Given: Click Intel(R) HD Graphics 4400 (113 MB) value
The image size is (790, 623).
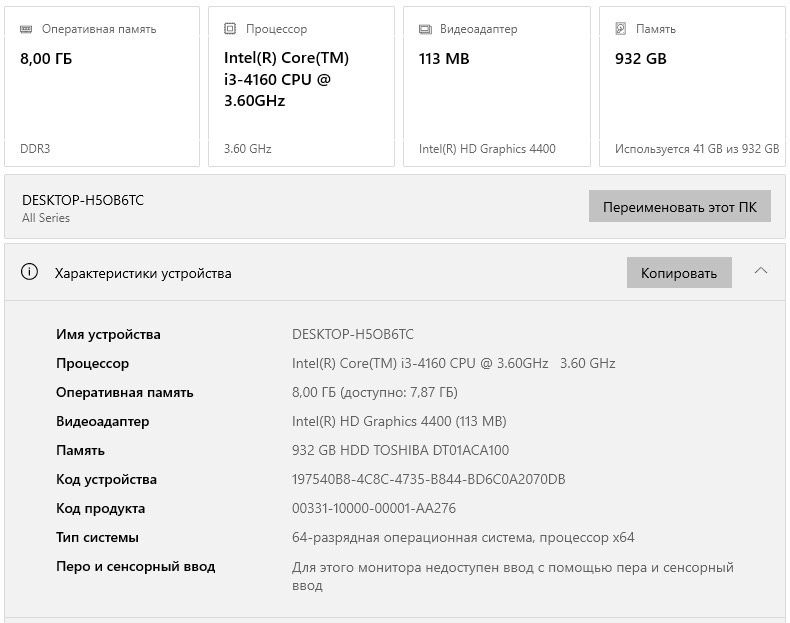Looking at the screenshot, I should point(399,421).
